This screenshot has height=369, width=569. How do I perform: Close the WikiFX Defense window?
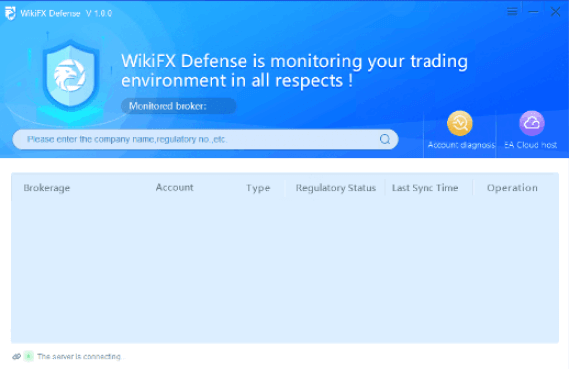point(555,12)
